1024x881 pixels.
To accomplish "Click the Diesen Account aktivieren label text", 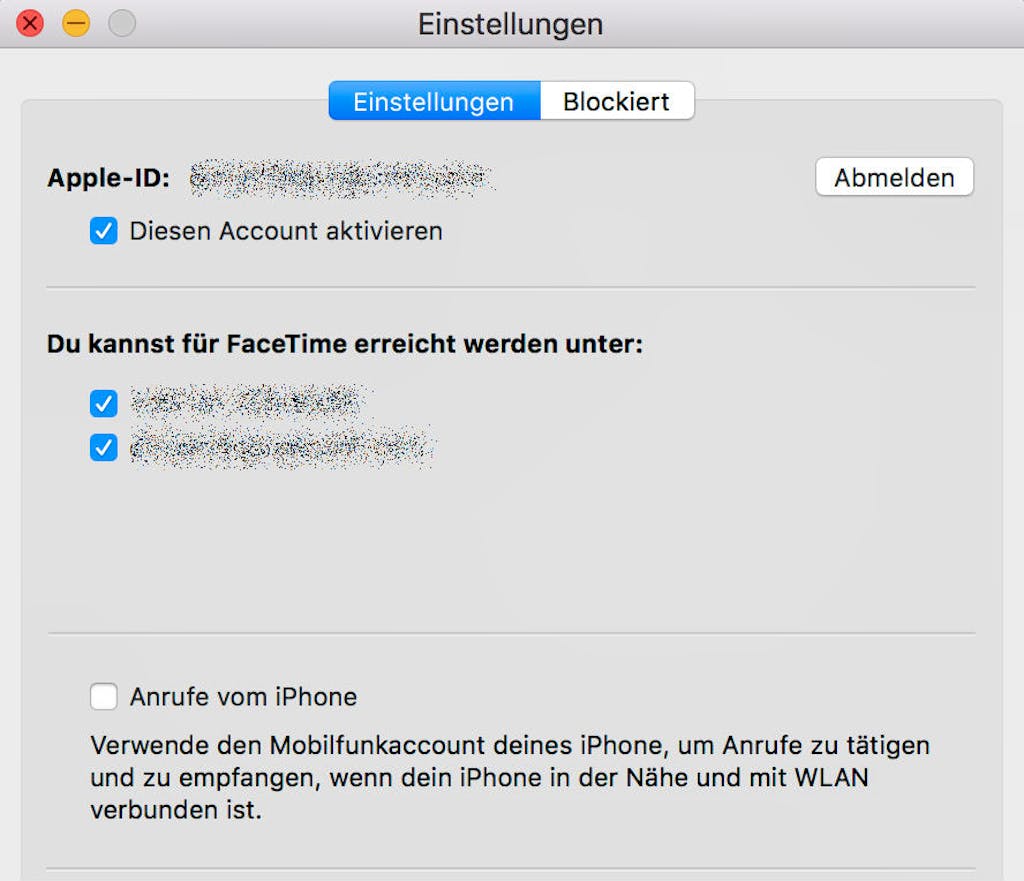I will click(x=286, y=231).
